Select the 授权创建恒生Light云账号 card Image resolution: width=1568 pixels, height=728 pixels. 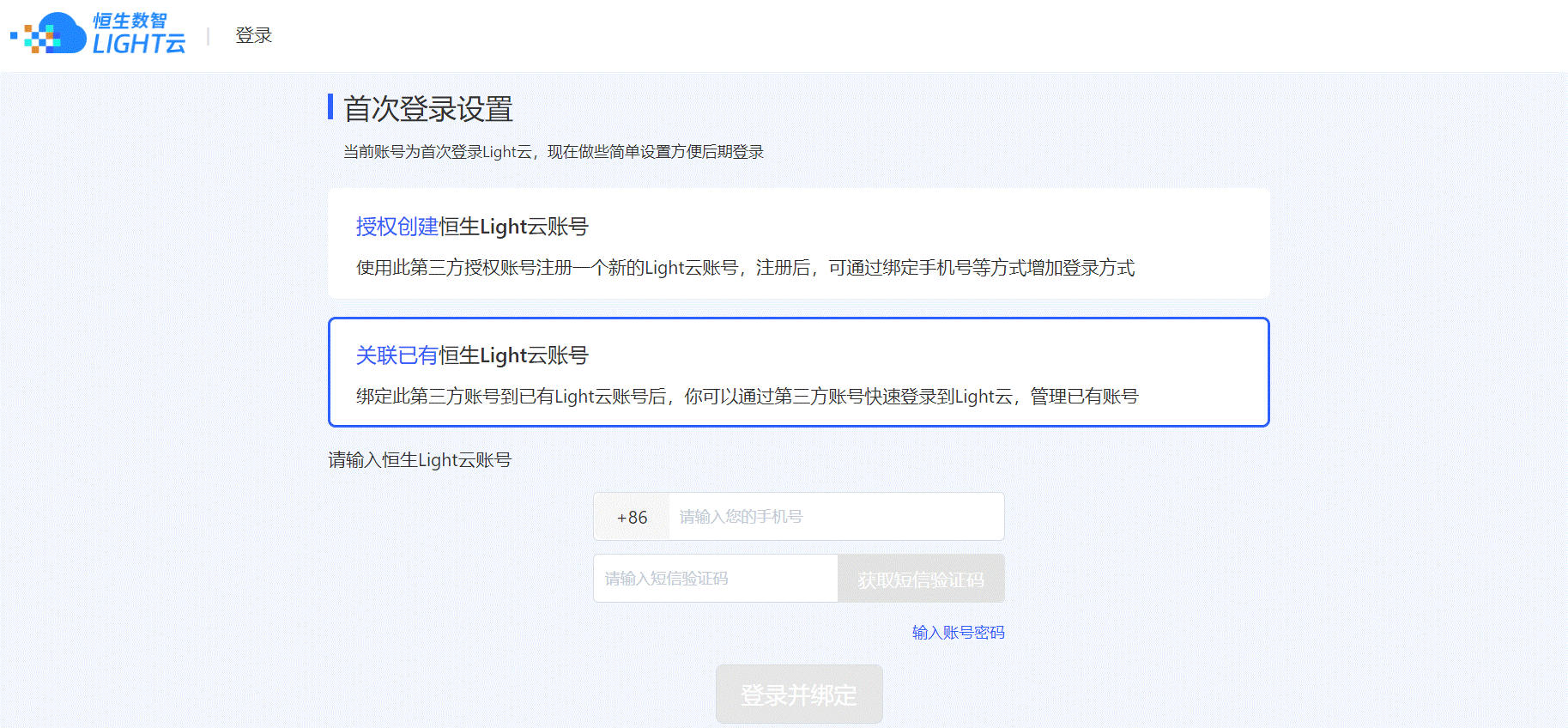798,244
